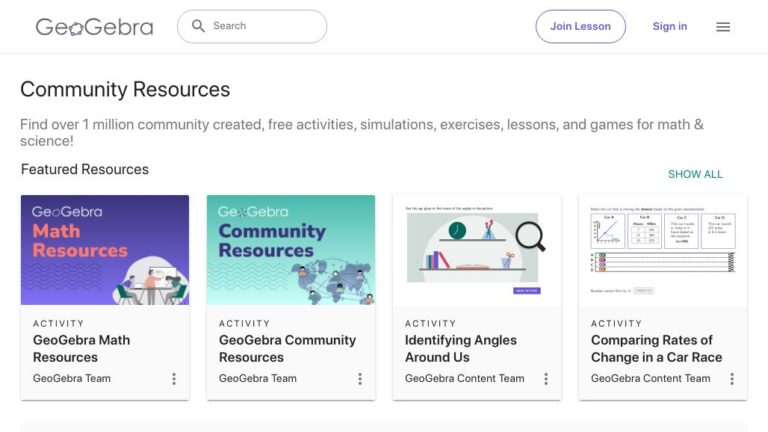Open the GeoGebra Math Resources thumbnail

(105, 250)
